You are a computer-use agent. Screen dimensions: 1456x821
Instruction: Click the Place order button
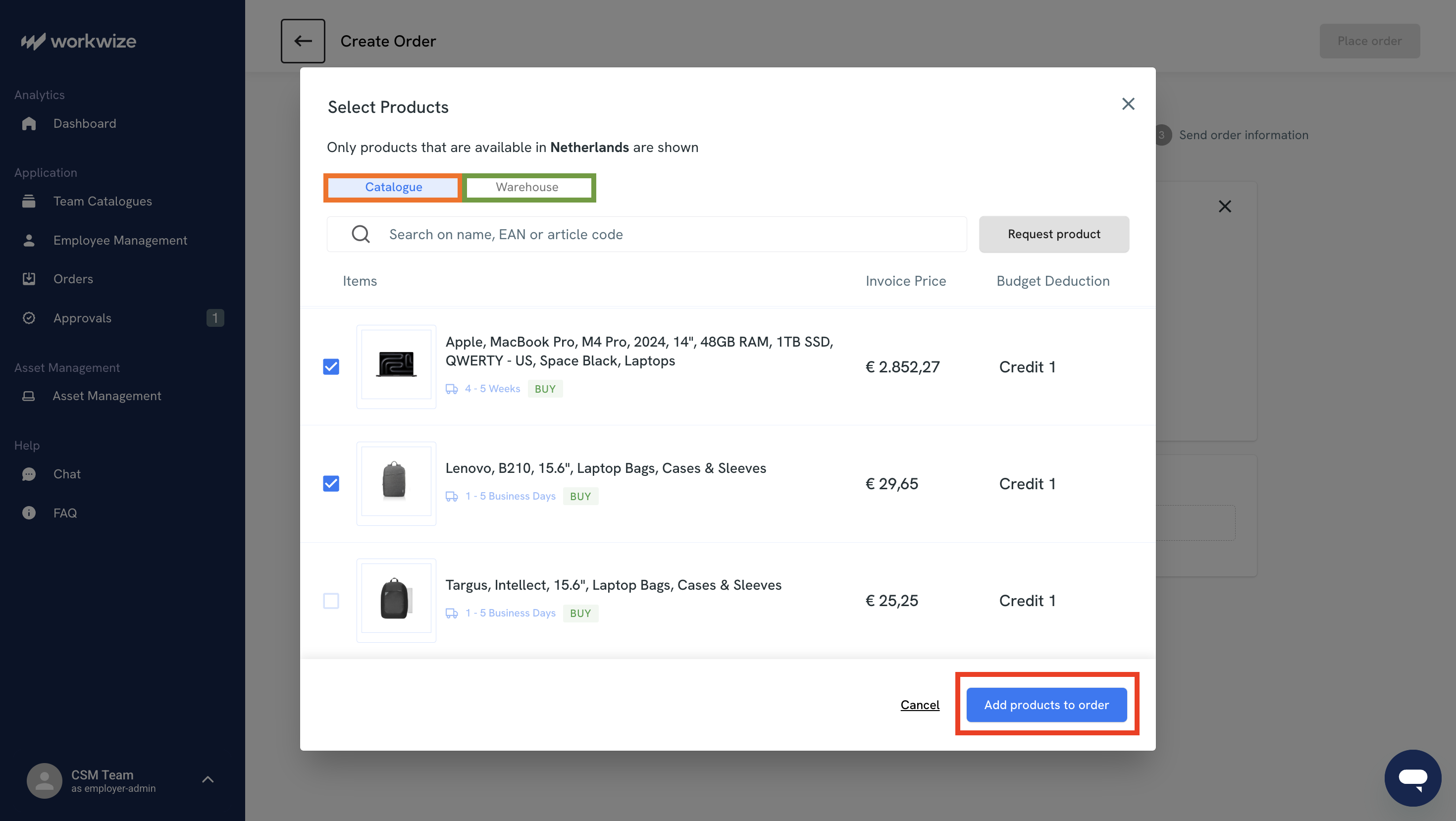coord(1369,41)
